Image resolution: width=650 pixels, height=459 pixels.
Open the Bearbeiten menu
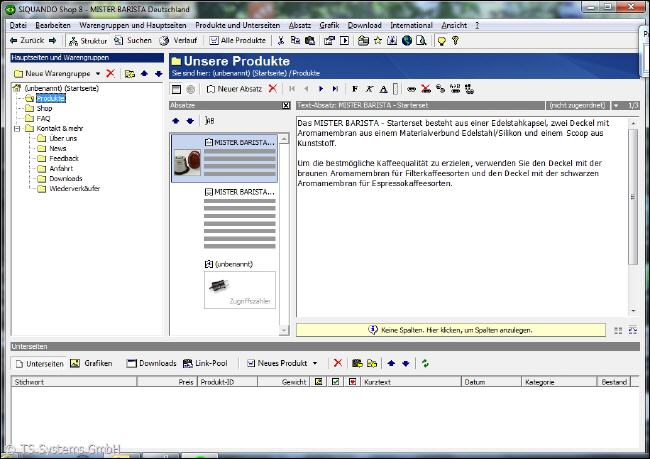coord(53,25)
